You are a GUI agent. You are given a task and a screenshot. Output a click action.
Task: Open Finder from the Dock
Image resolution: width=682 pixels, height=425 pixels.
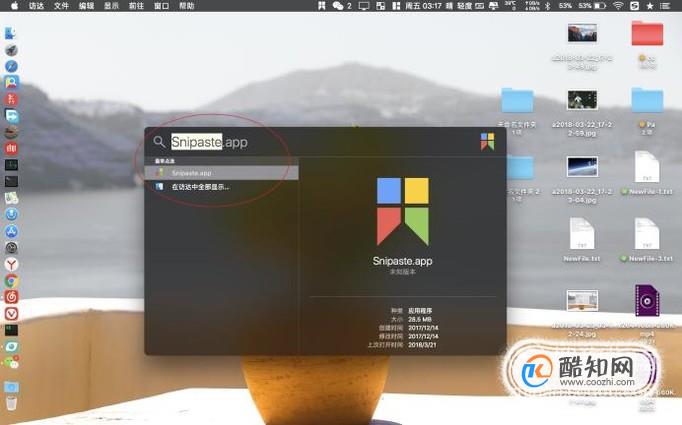(x=11, y=33)
